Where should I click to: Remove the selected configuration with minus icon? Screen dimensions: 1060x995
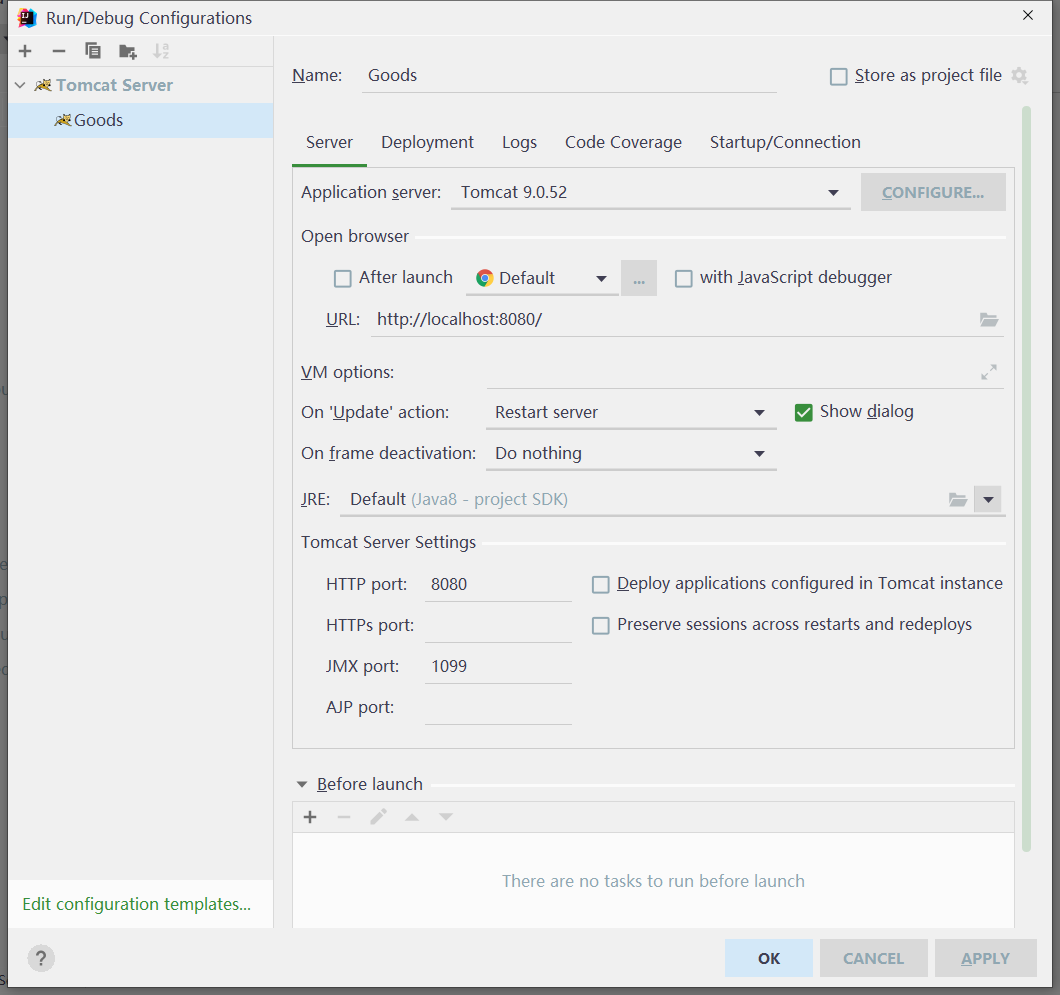point(59,51)
